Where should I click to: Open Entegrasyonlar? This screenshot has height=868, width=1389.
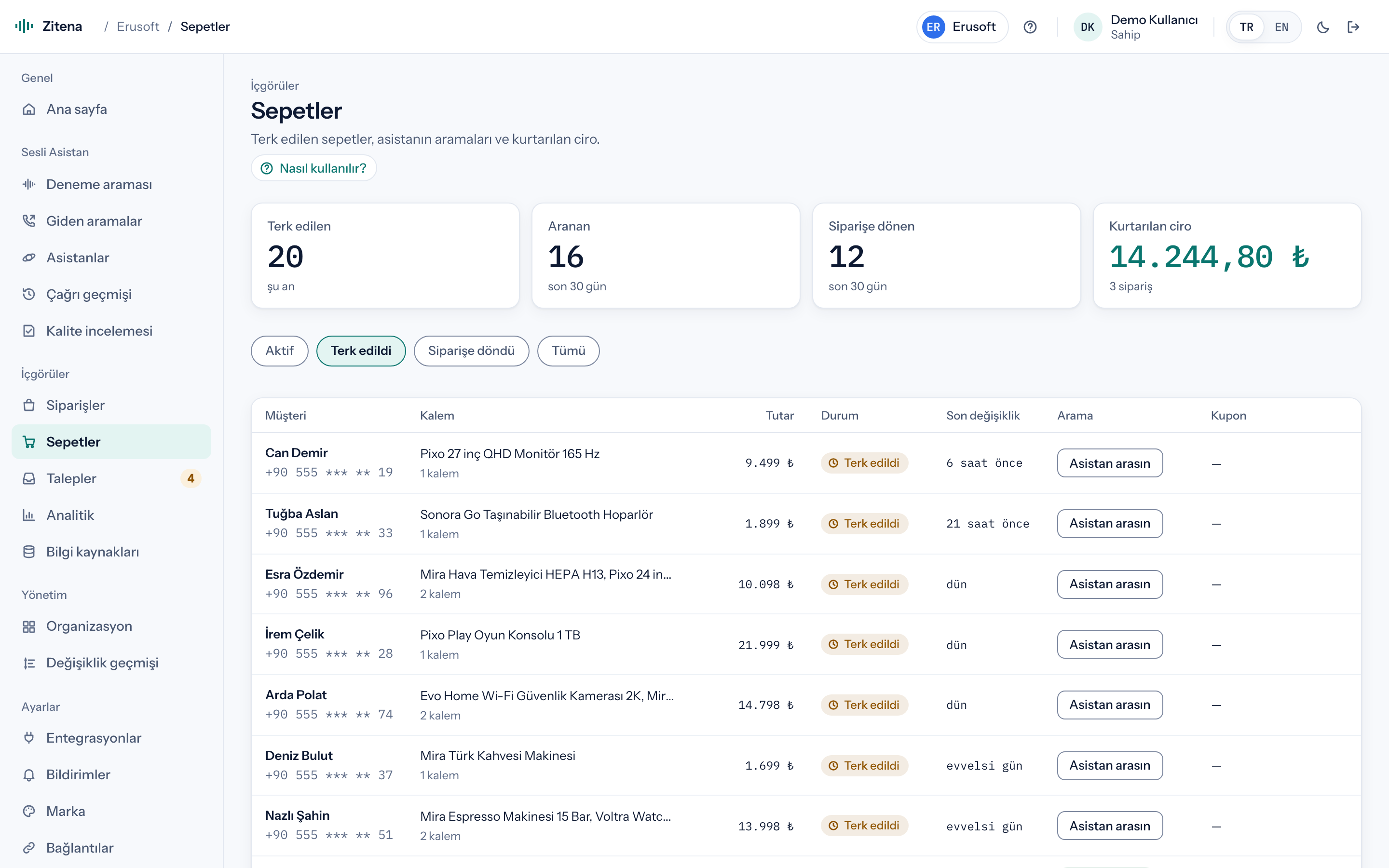click(111, 738)
